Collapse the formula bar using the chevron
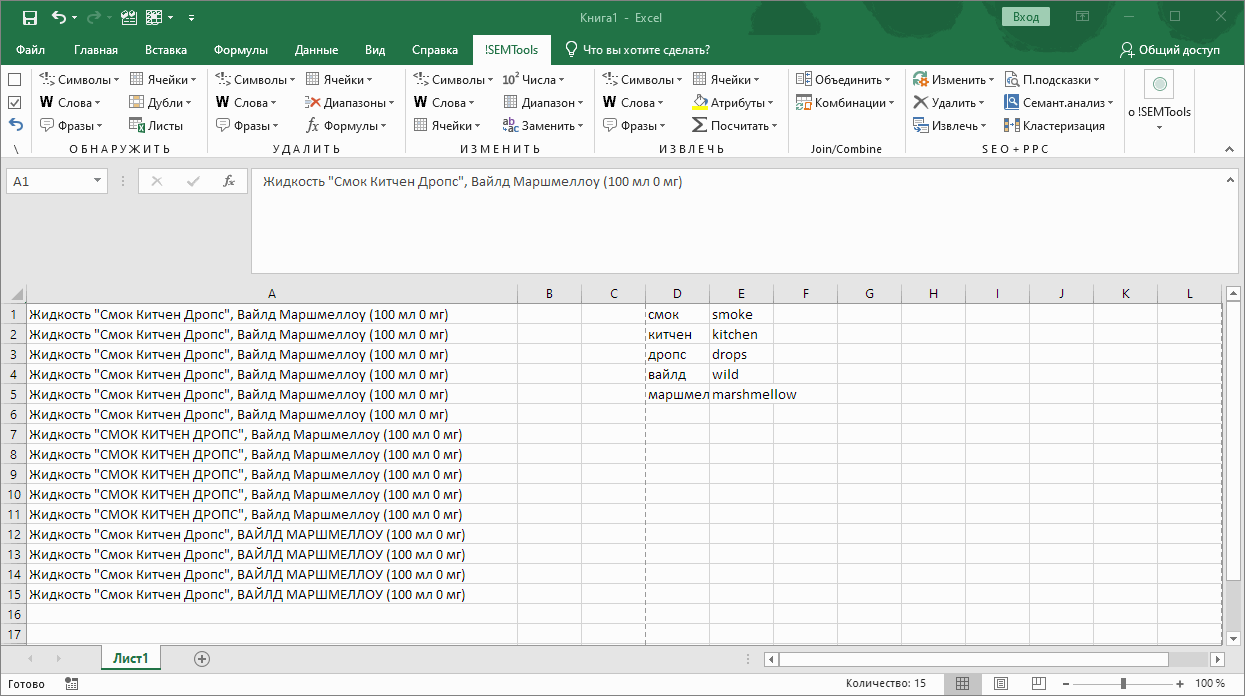 coord(1230,178)
